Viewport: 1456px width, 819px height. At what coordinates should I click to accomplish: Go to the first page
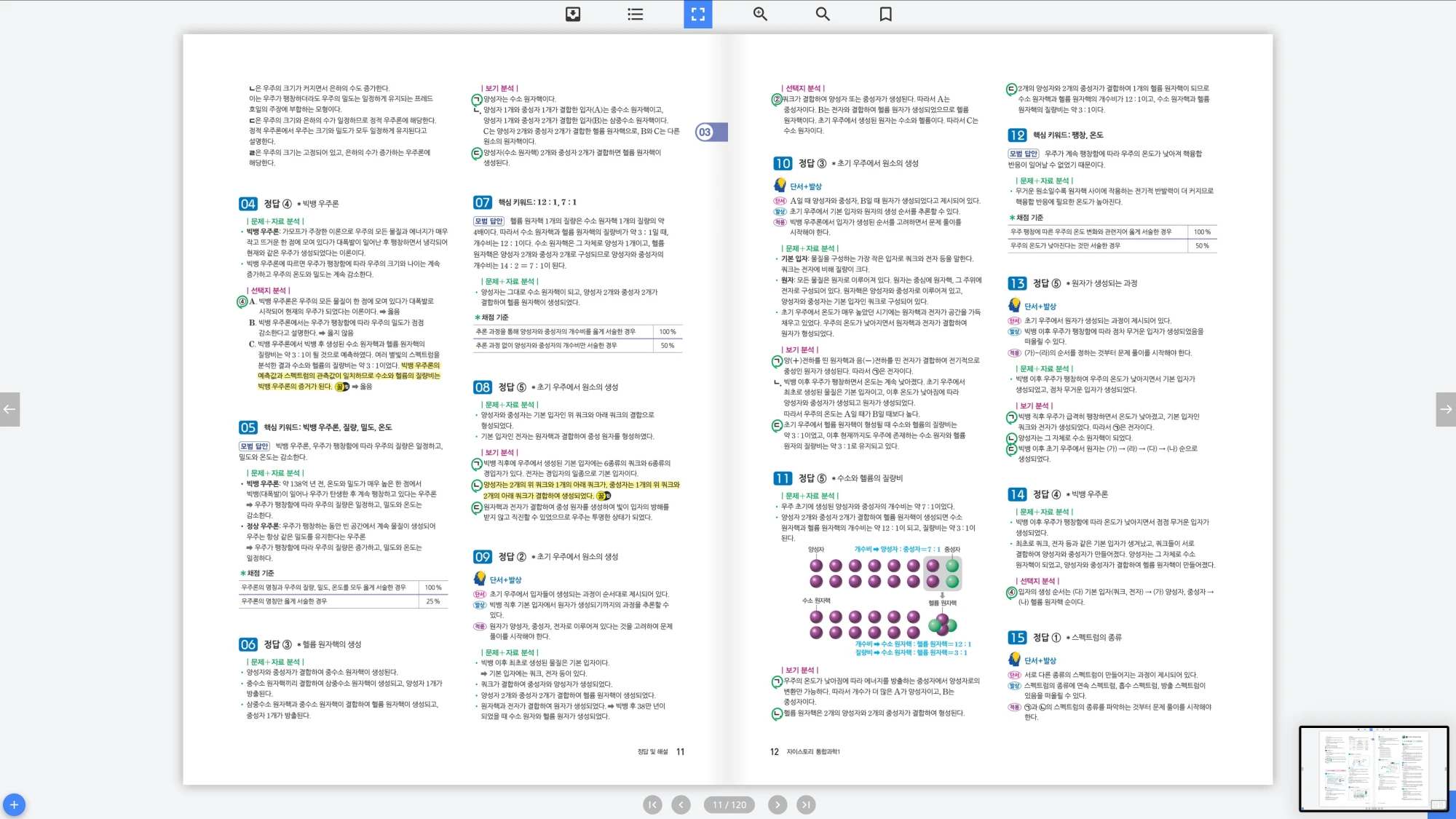point(652,804)
